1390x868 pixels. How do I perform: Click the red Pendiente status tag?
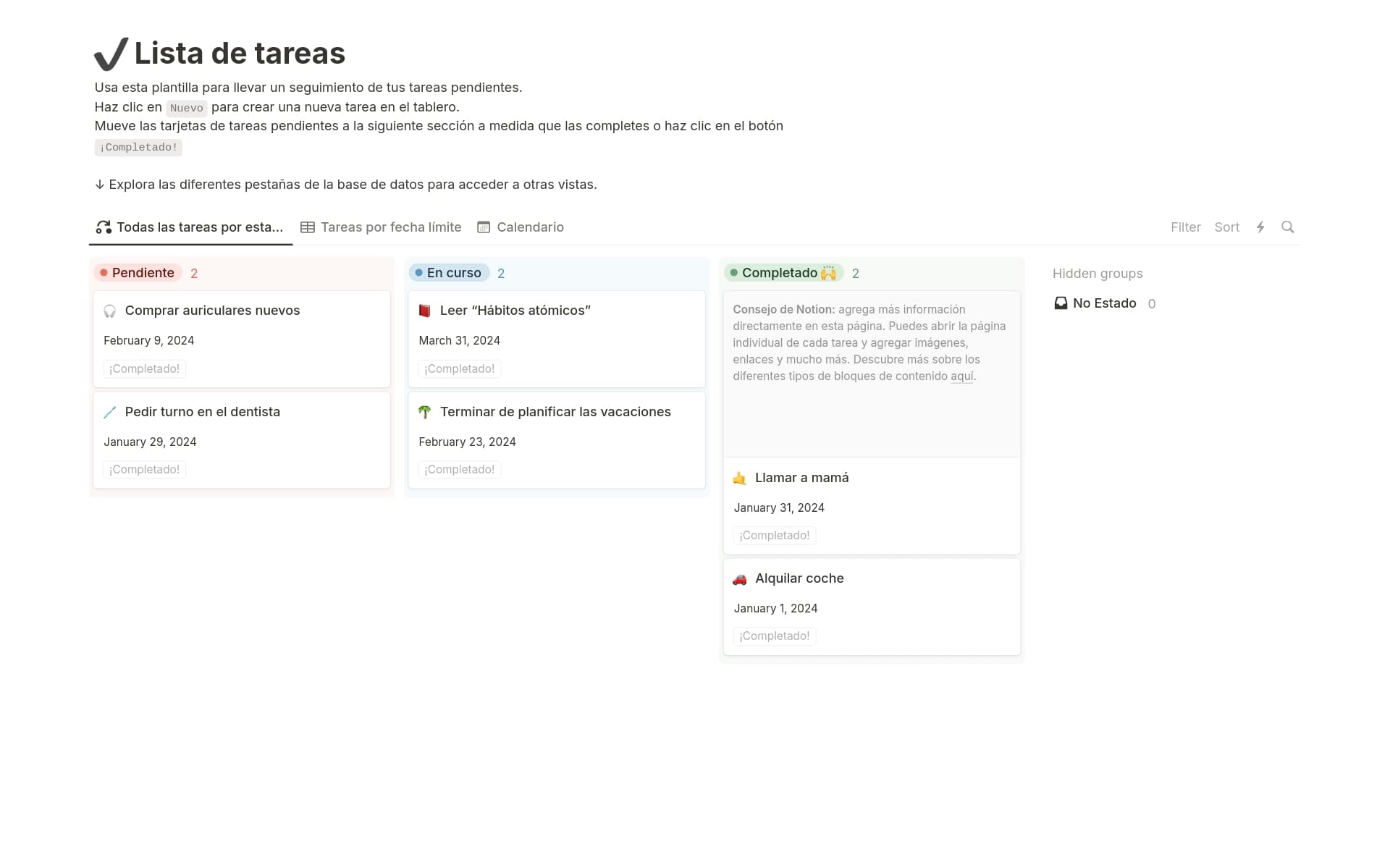[x=138, y=273]
